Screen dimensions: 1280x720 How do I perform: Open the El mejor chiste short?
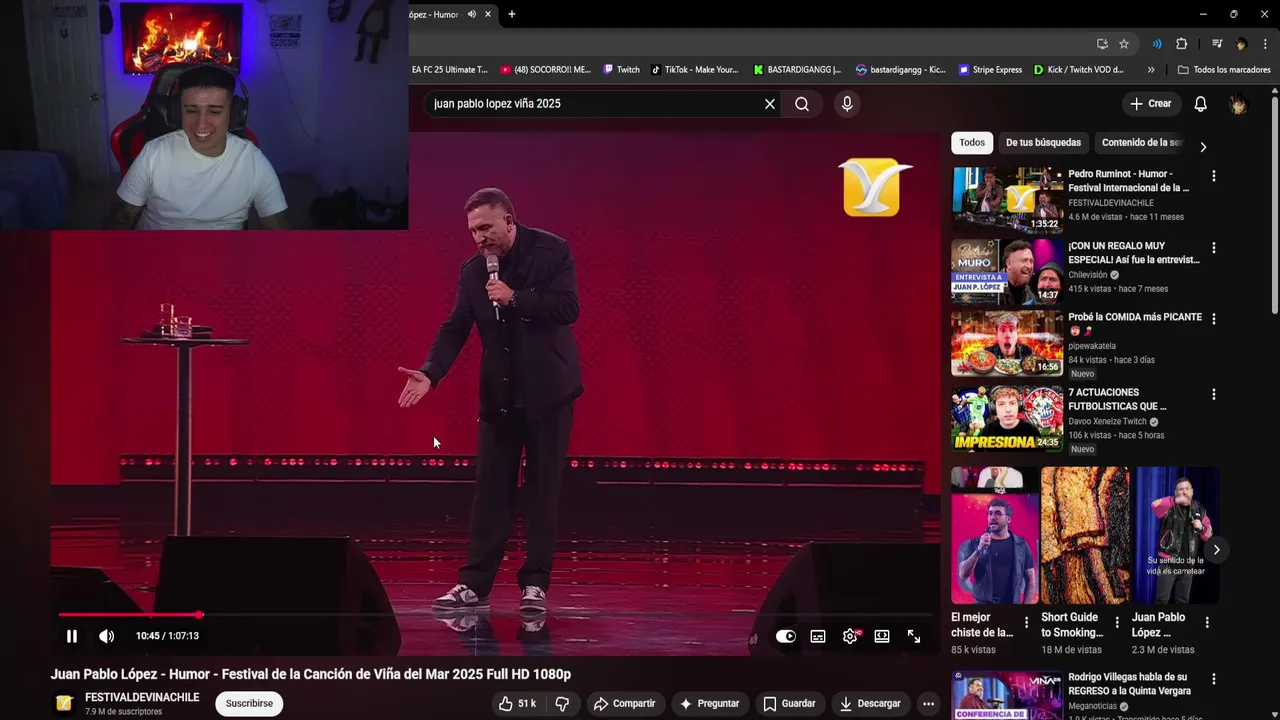(995, 535)
